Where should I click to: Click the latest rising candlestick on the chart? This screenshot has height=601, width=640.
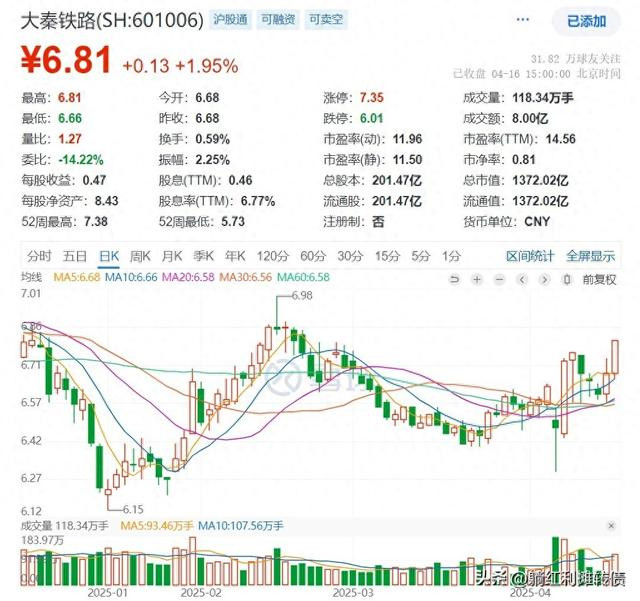click(614, 356)
